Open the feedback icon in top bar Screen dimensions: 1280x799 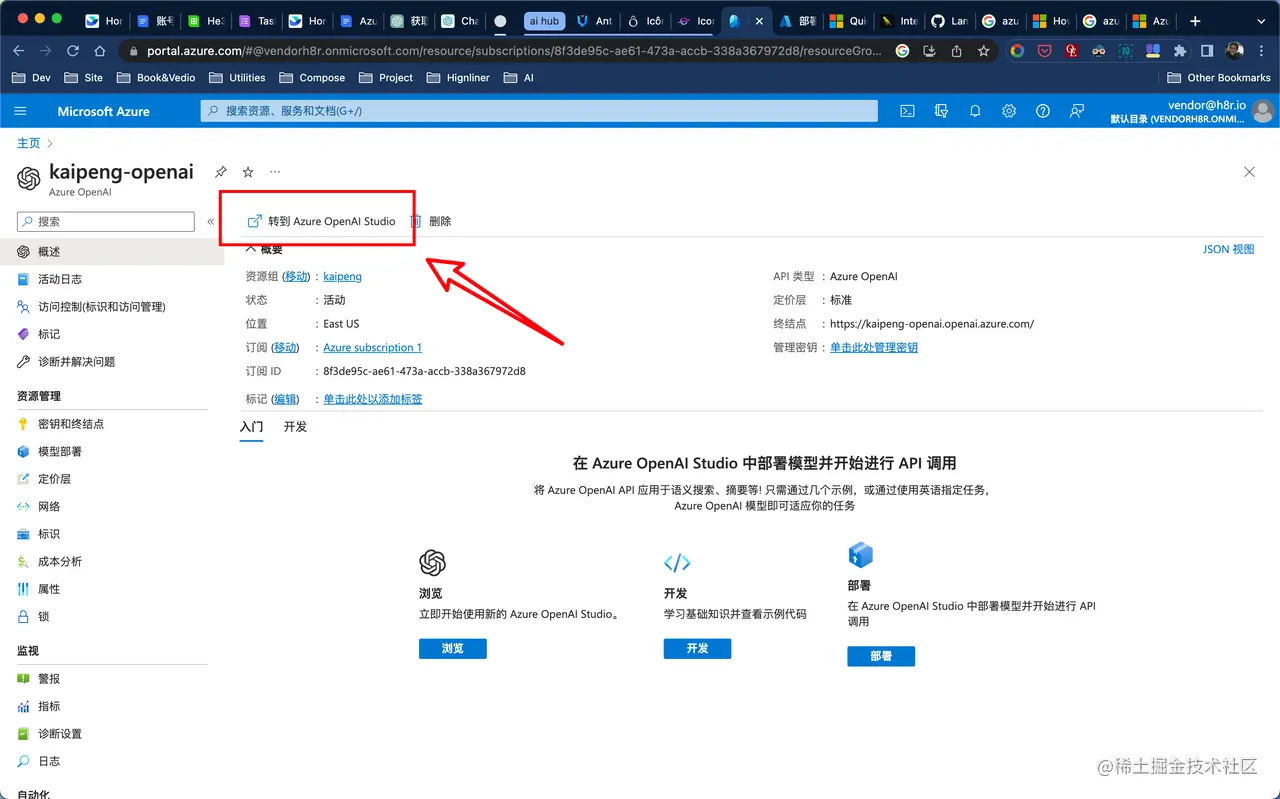[1077, 111]
